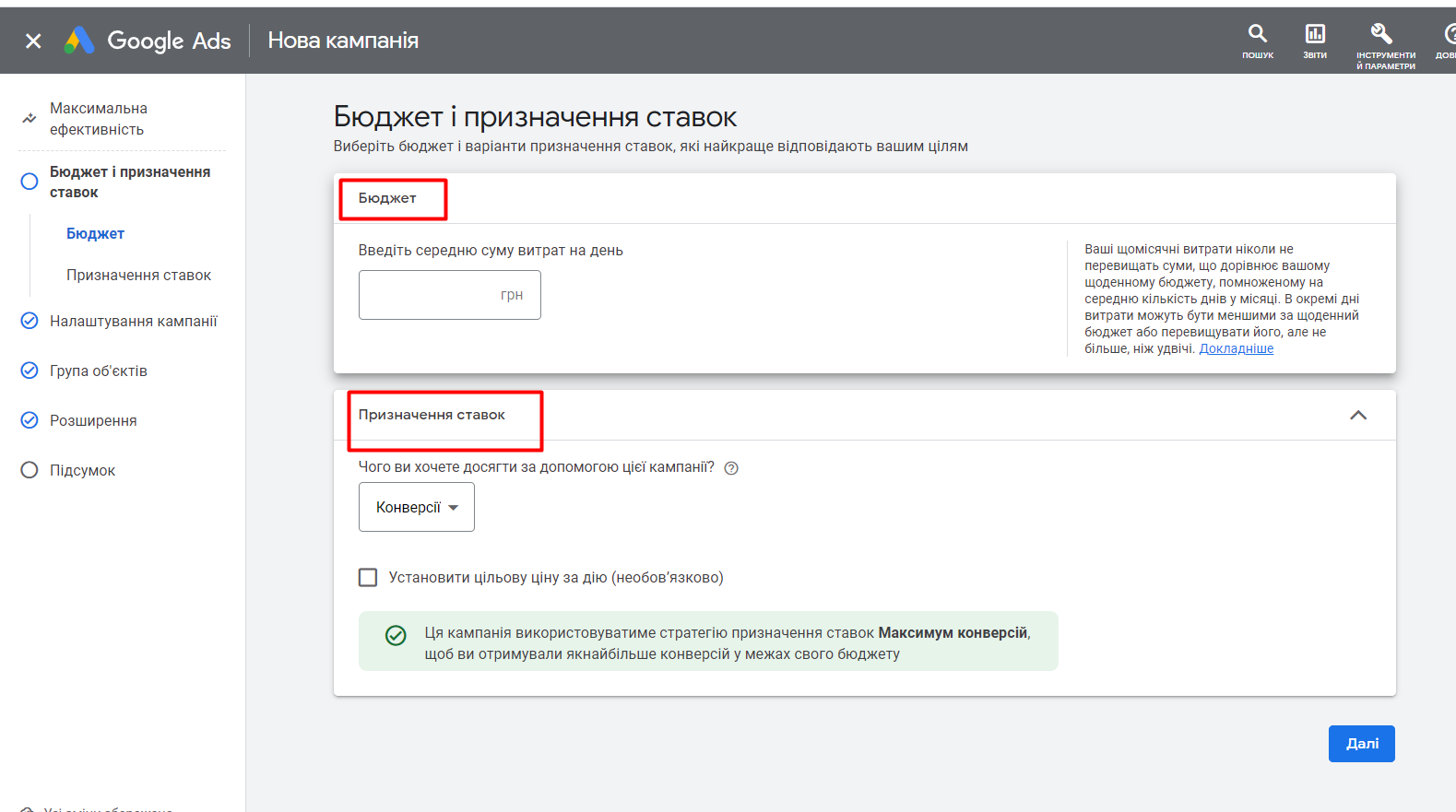This screenshot has height=812, width=1456.
Task: Close the new campaign wizard with X icon
Action: point(33,41)
